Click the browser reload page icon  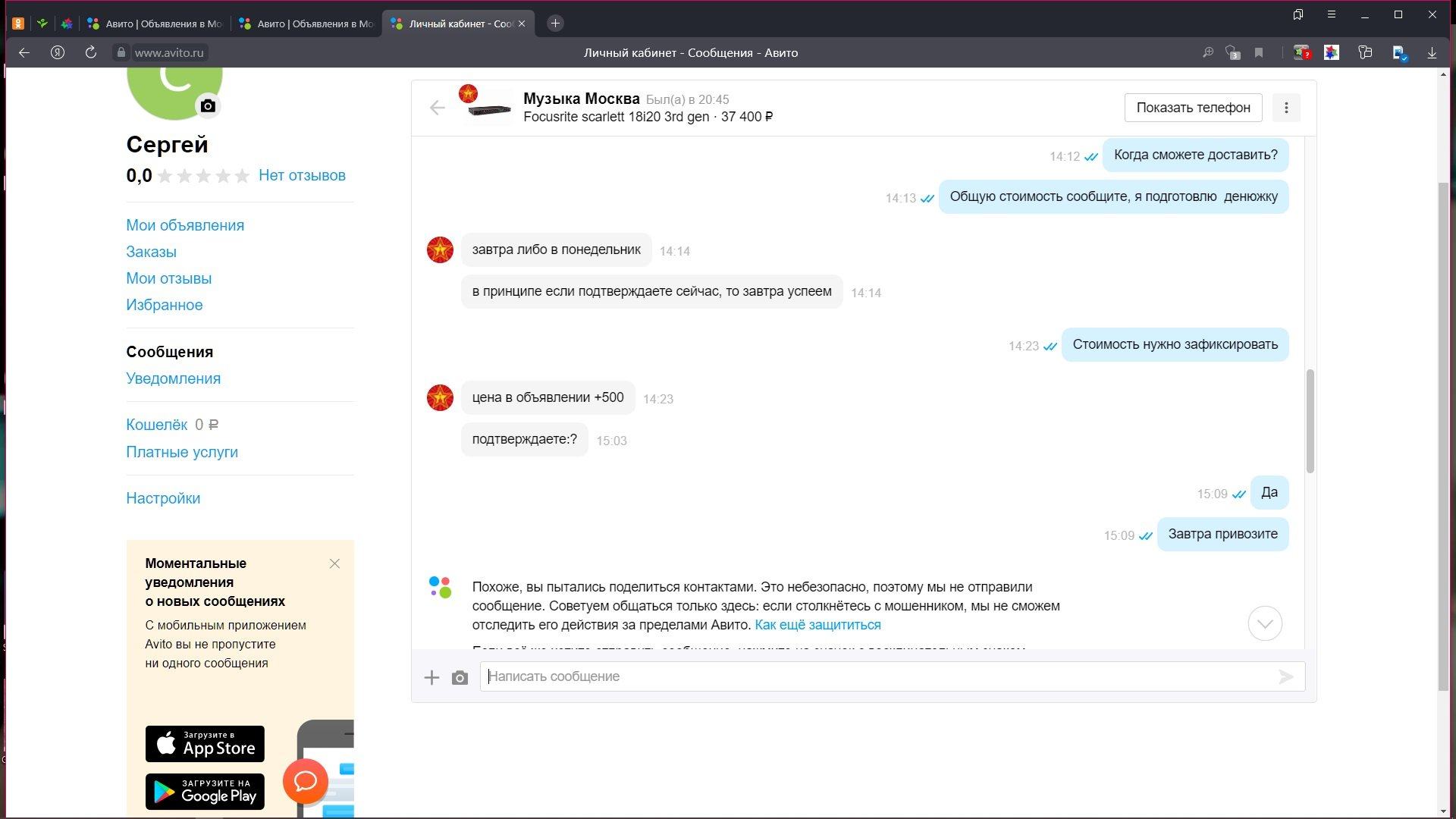[91, 52]
